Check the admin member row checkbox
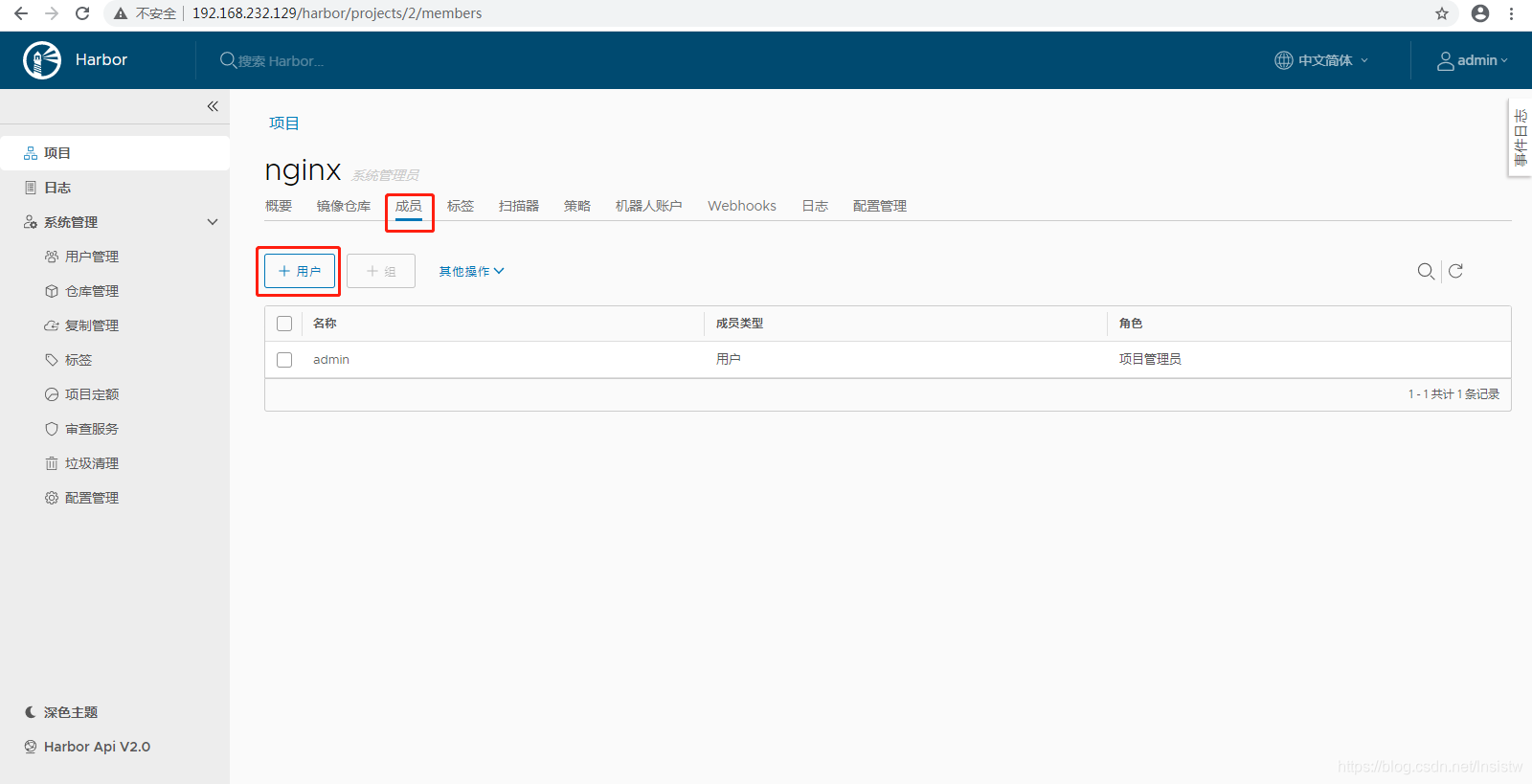Image resolution: width=1532 pixels, height=784 pixels. [x=284, y=360]
